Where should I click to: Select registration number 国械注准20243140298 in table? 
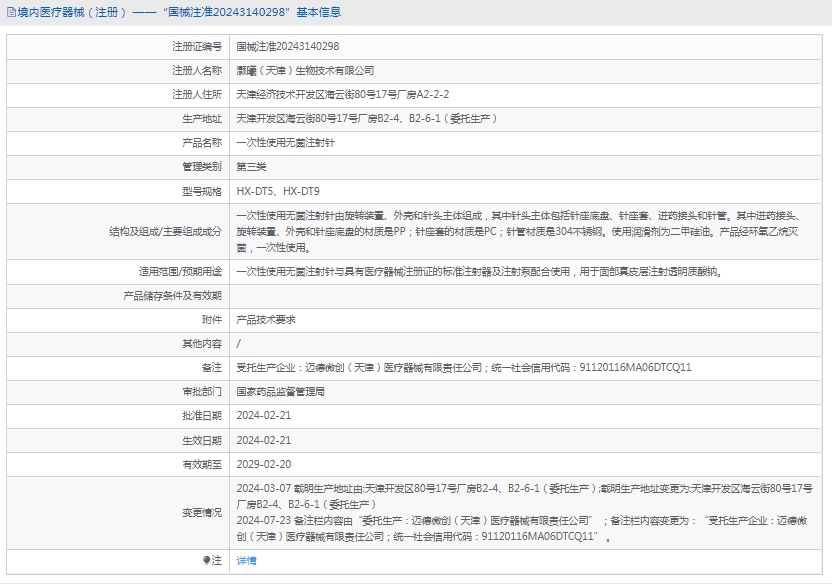click(x=287, y=46)
